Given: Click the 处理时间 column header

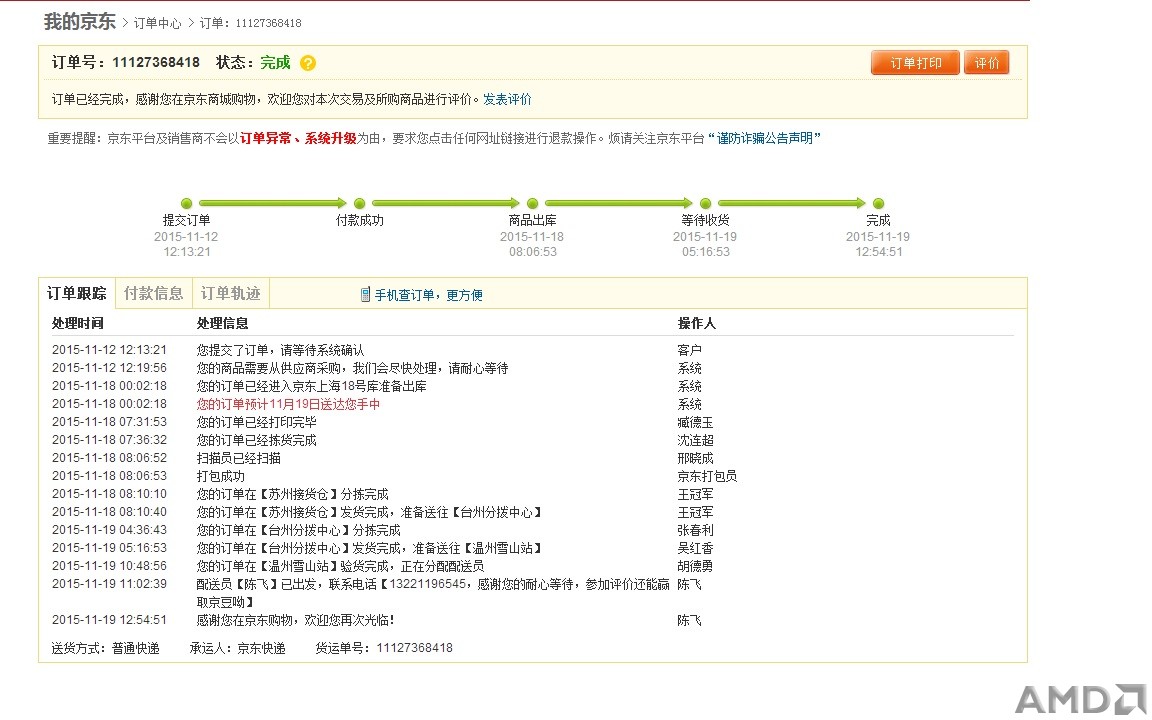Looking at the screenshot, I should [x=77, y=323].
